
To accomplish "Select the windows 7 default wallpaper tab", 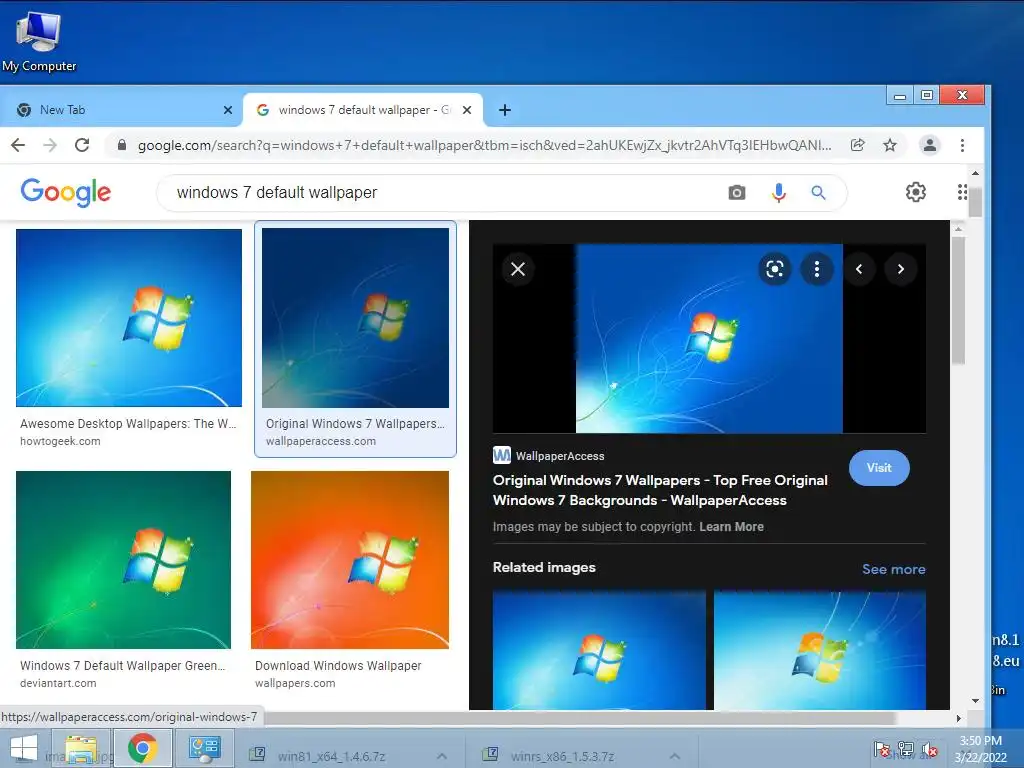I will point(362,110).
